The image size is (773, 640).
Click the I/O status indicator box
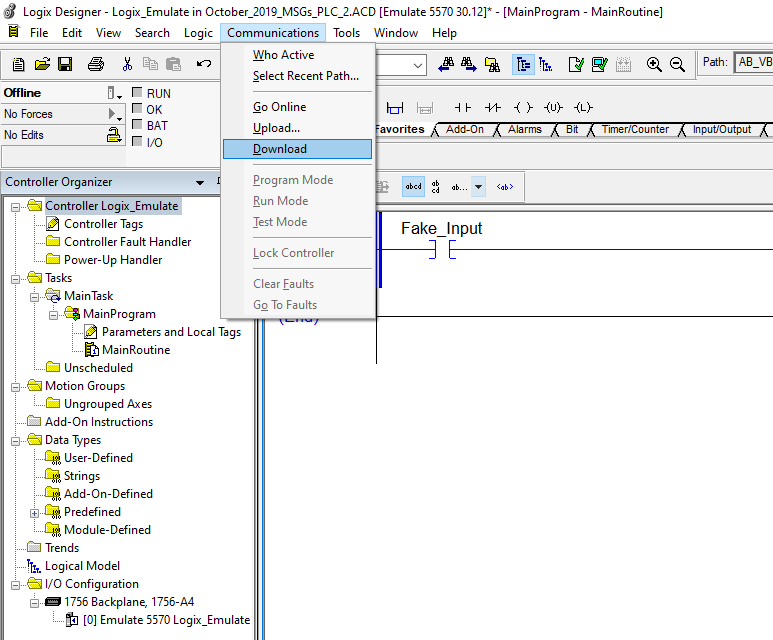pos(138,141)
